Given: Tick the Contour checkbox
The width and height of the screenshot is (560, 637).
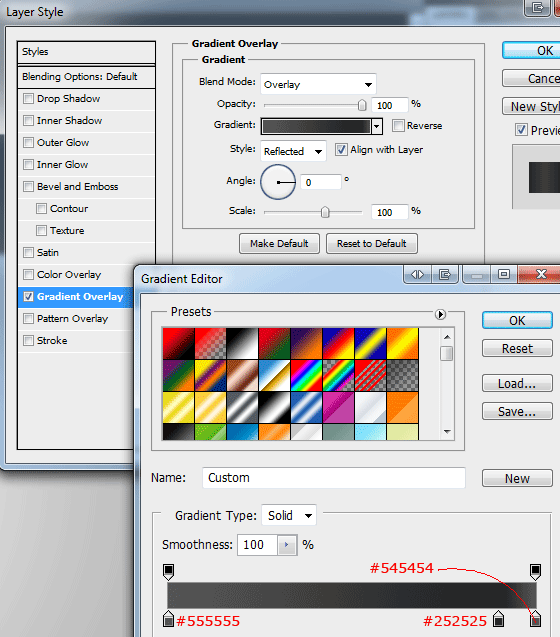Looking at the screenshot, I should click(x=41, y=208).
